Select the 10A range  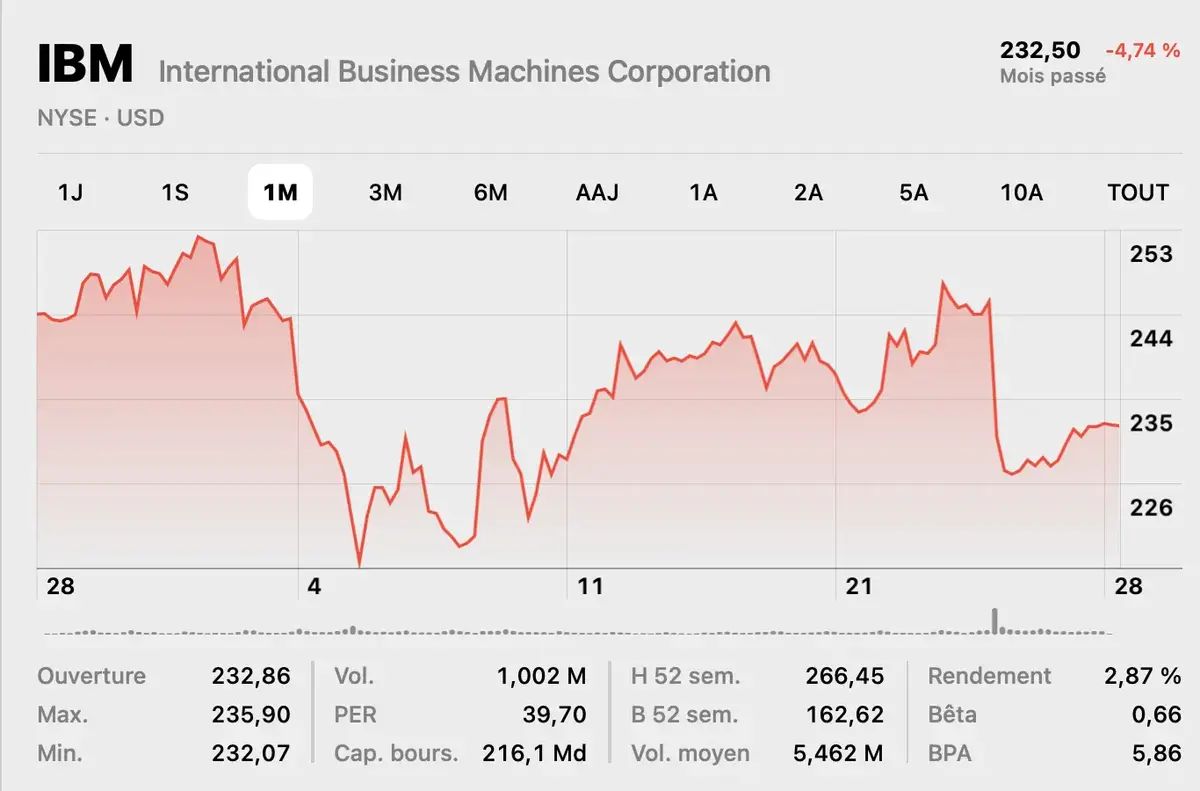click(x=1022, y=192)
